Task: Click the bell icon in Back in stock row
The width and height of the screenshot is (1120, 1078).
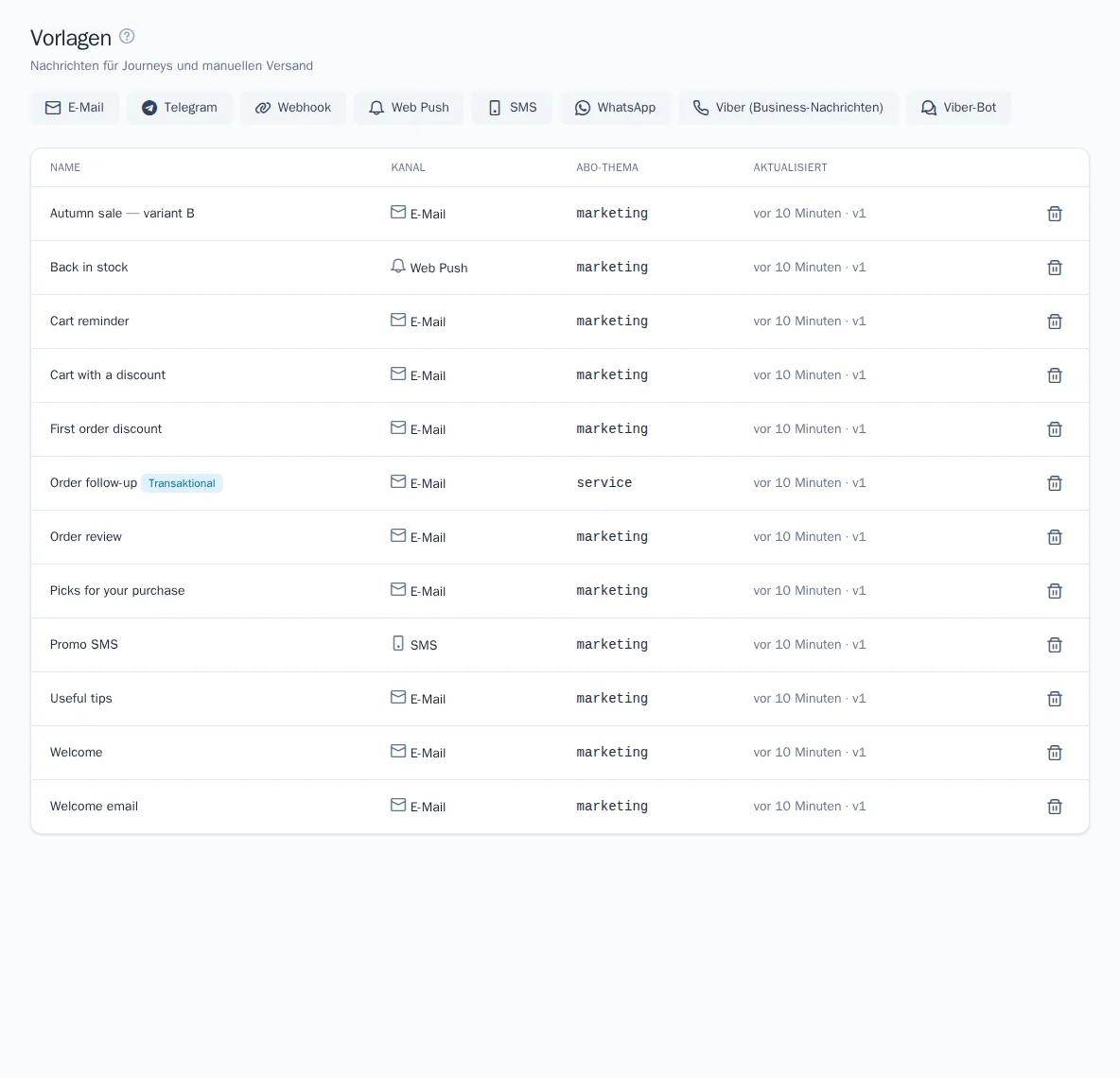Action: tap(398, 266)
